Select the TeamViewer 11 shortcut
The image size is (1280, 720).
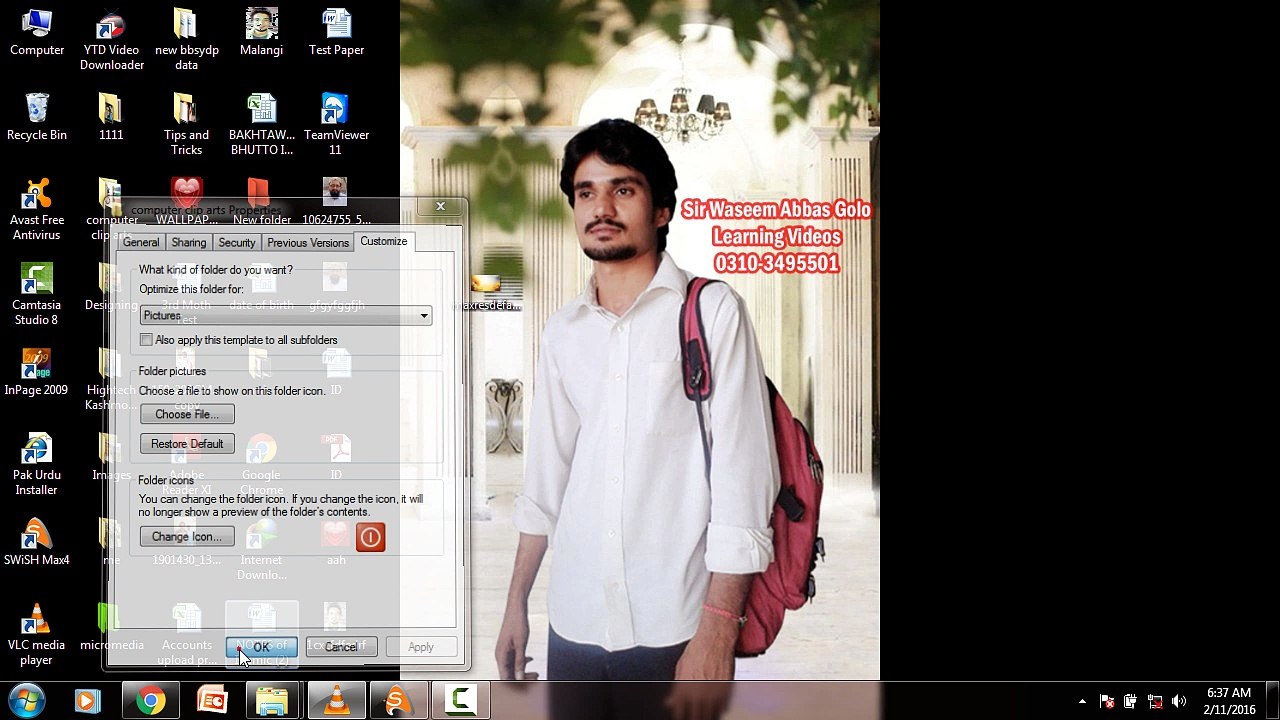336,125
